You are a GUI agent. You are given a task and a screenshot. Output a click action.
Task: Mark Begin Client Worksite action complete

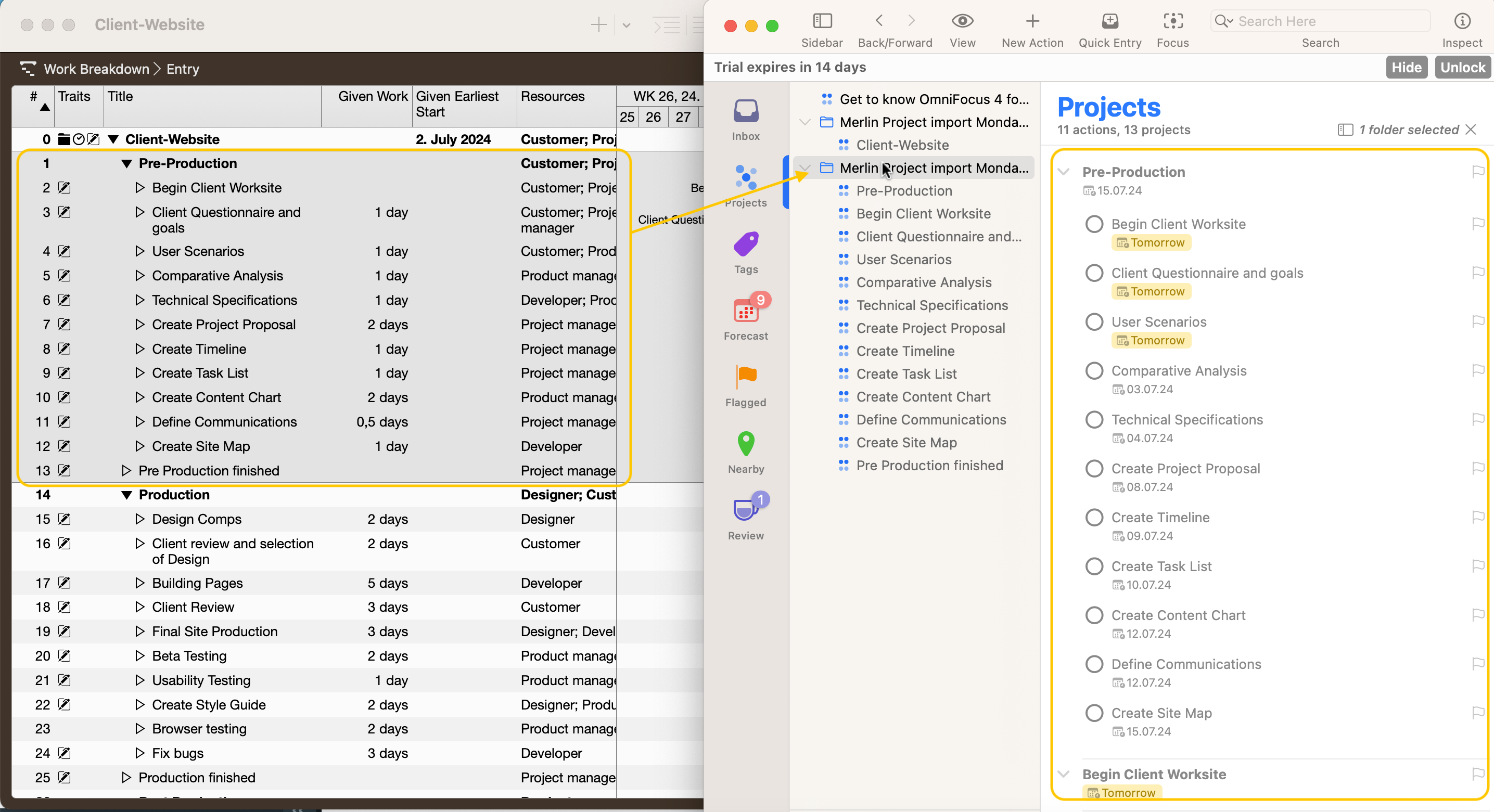pos(1094,224)
